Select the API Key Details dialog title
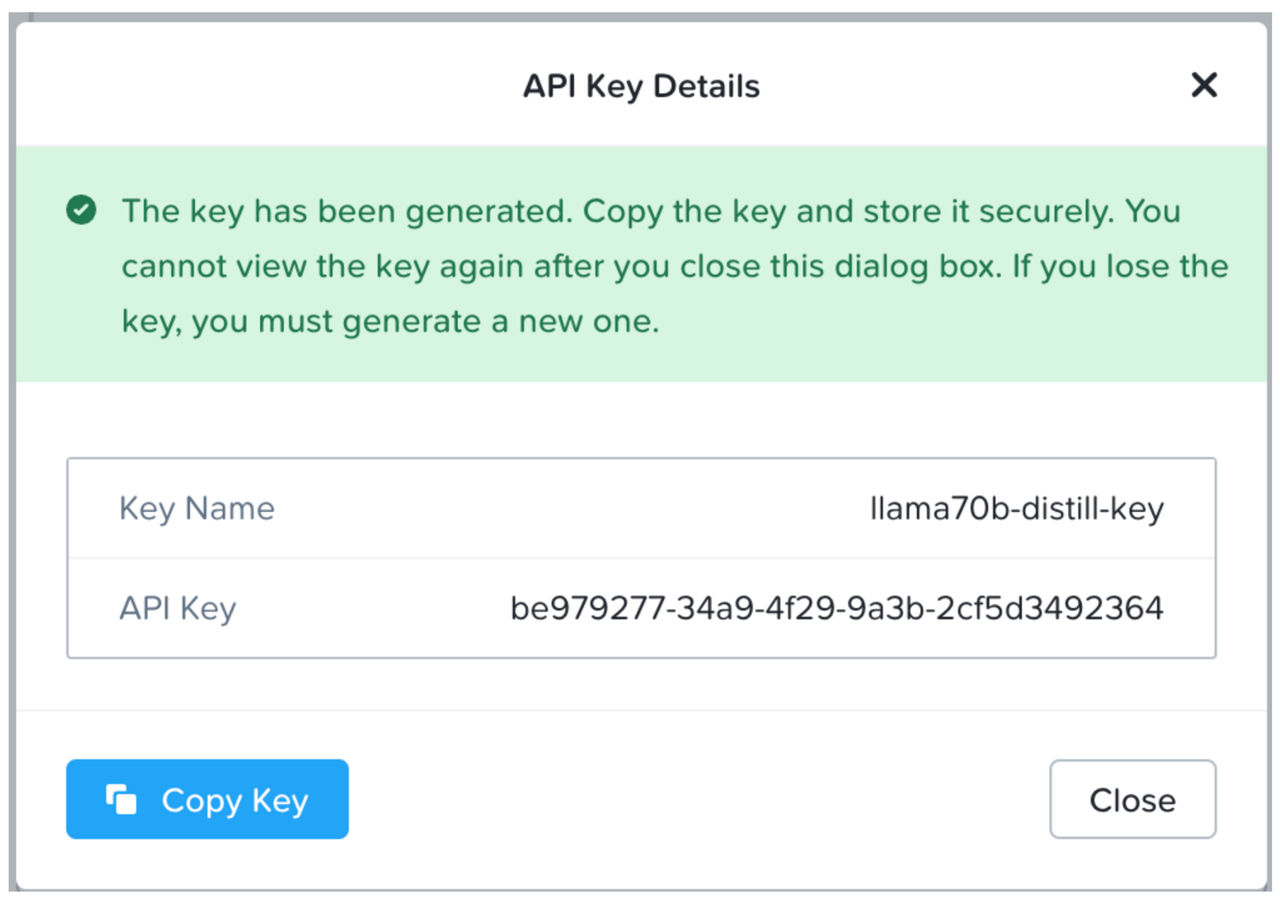The width and height of the screenshot is (1280, 902). point(640,86)
